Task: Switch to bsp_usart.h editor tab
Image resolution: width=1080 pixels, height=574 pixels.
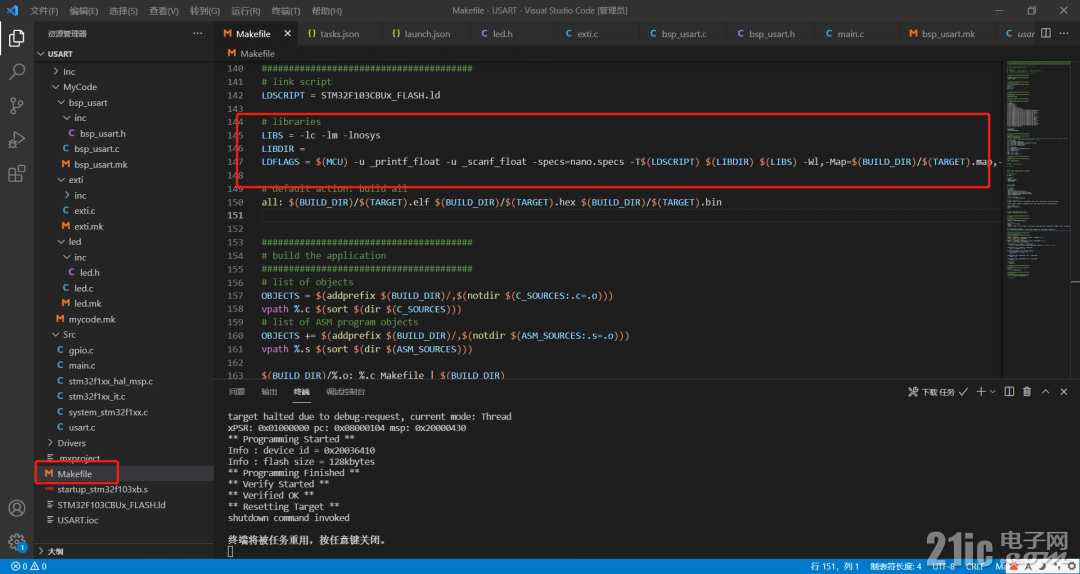Action: [x=771, y=33]
